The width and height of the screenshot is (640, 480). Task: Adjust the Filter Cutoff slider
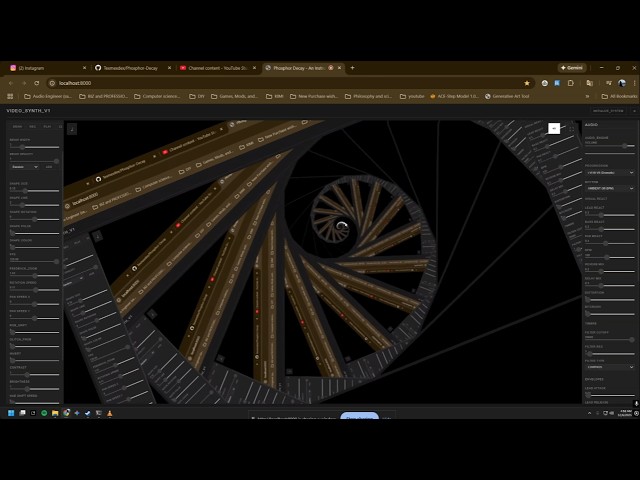point(610,340)
